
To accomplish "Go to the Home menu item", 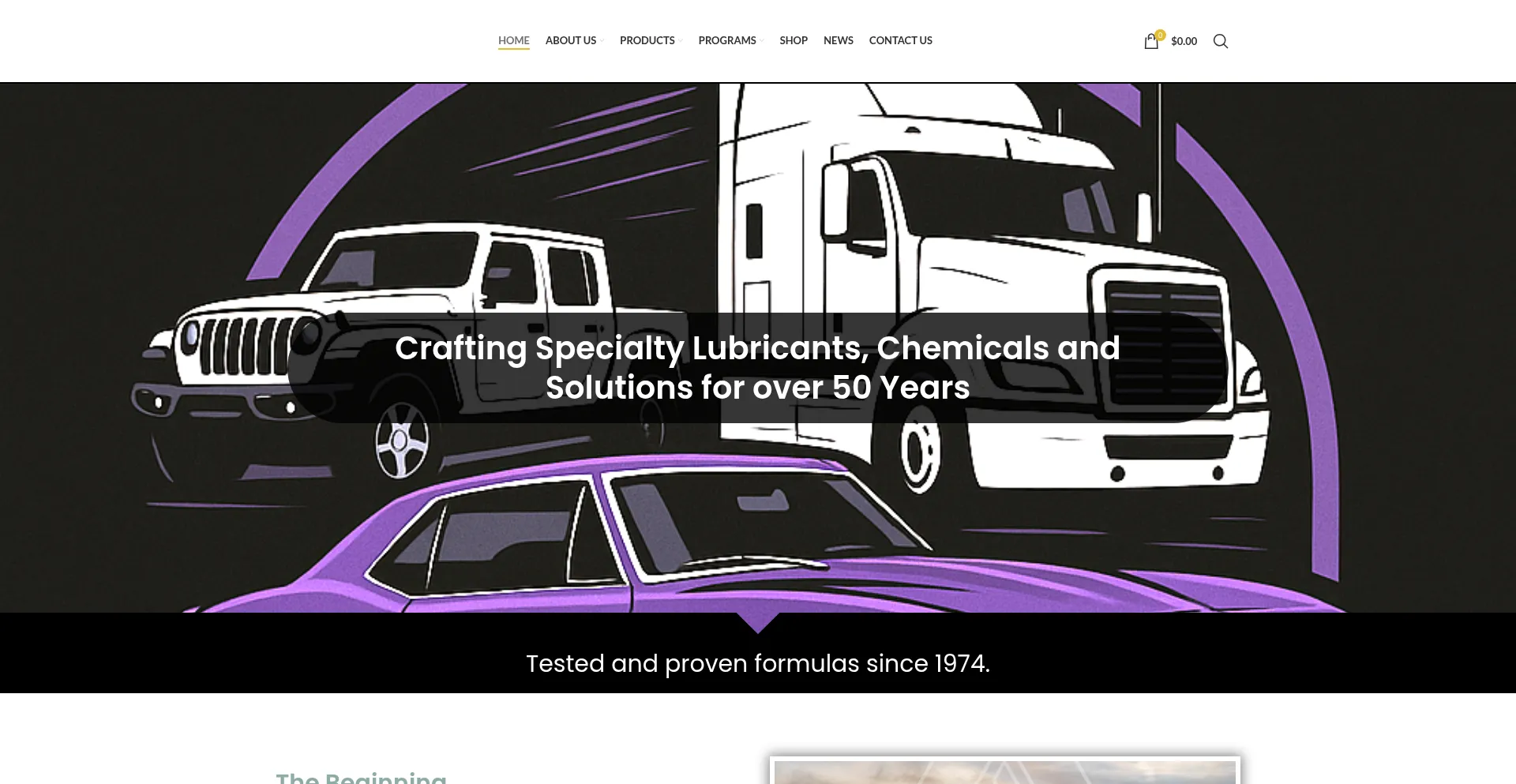I will point(513,40).
